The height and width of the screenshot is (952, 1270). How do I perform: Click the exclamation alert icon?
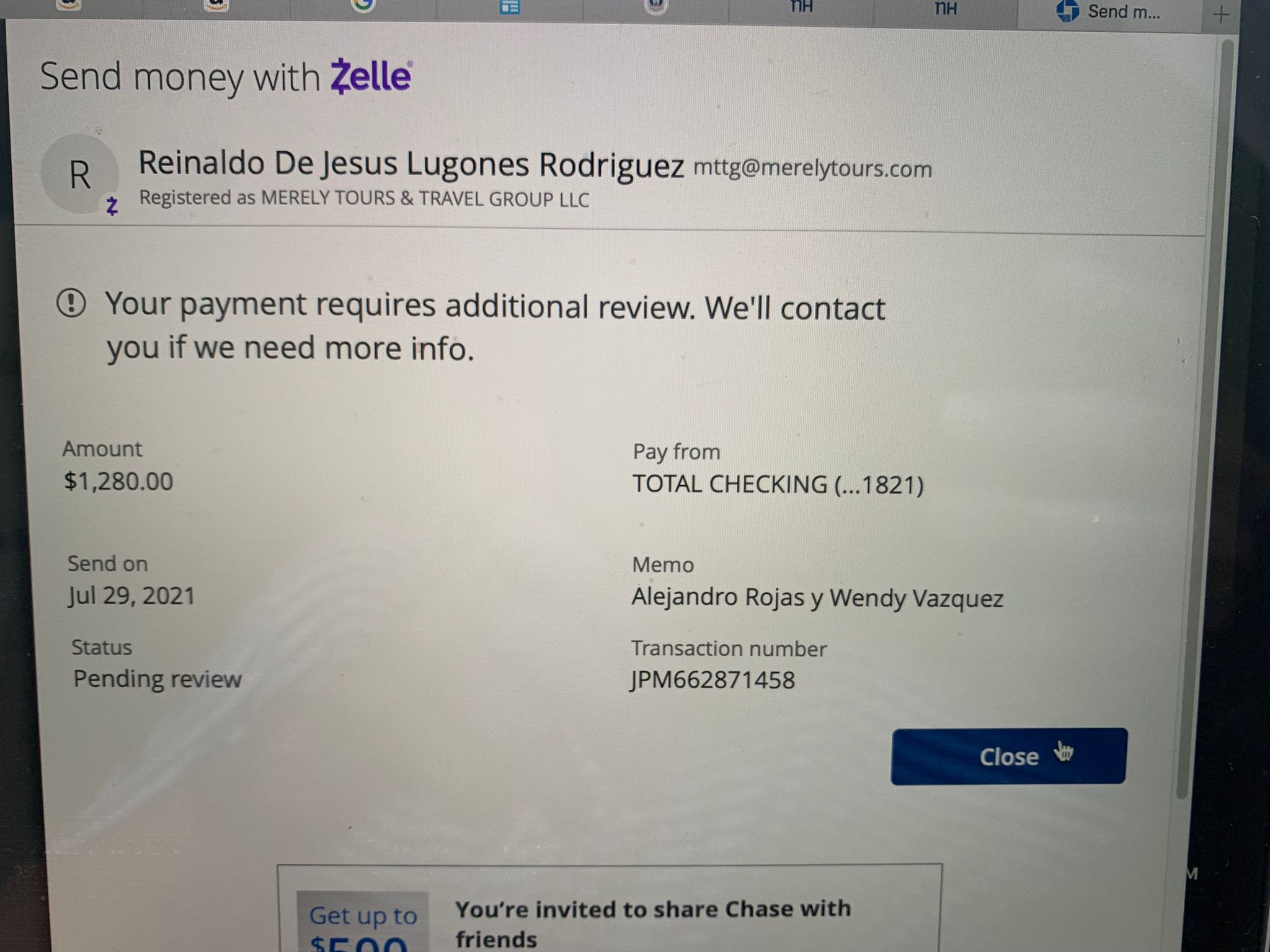[x=71, y=303]
